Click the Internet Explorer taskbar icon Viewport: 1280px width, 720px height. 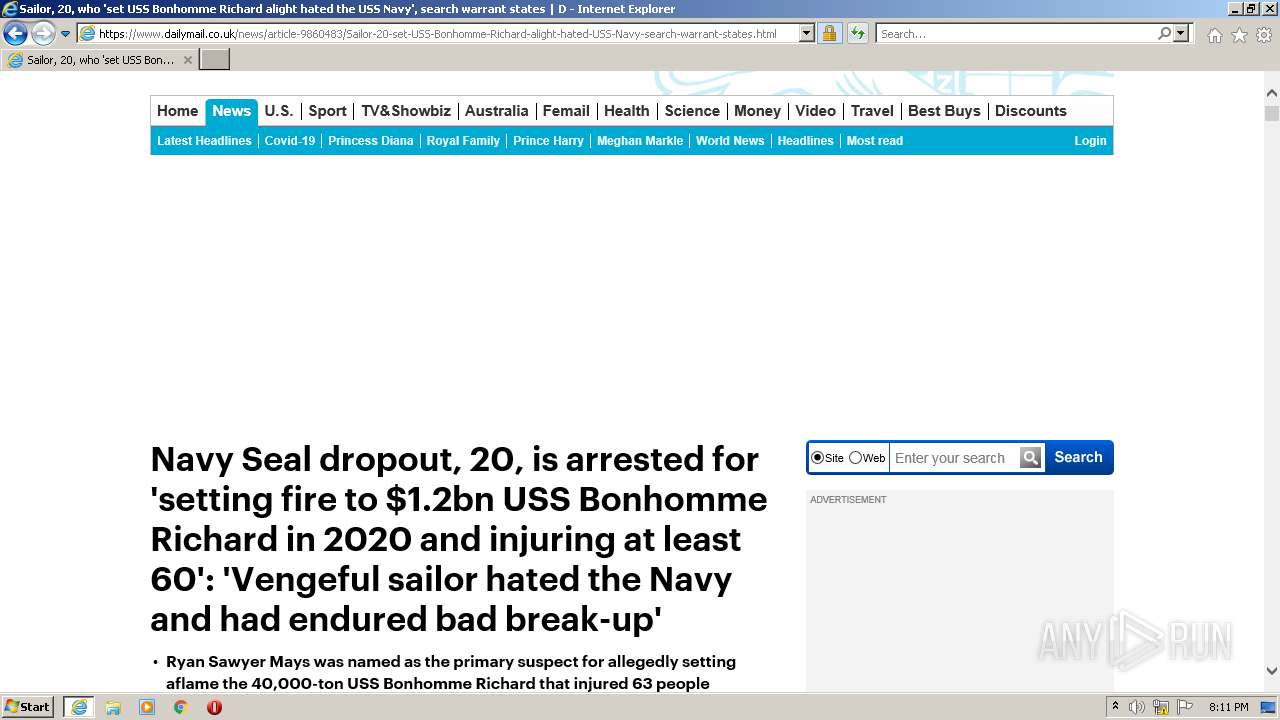(79, 707)
